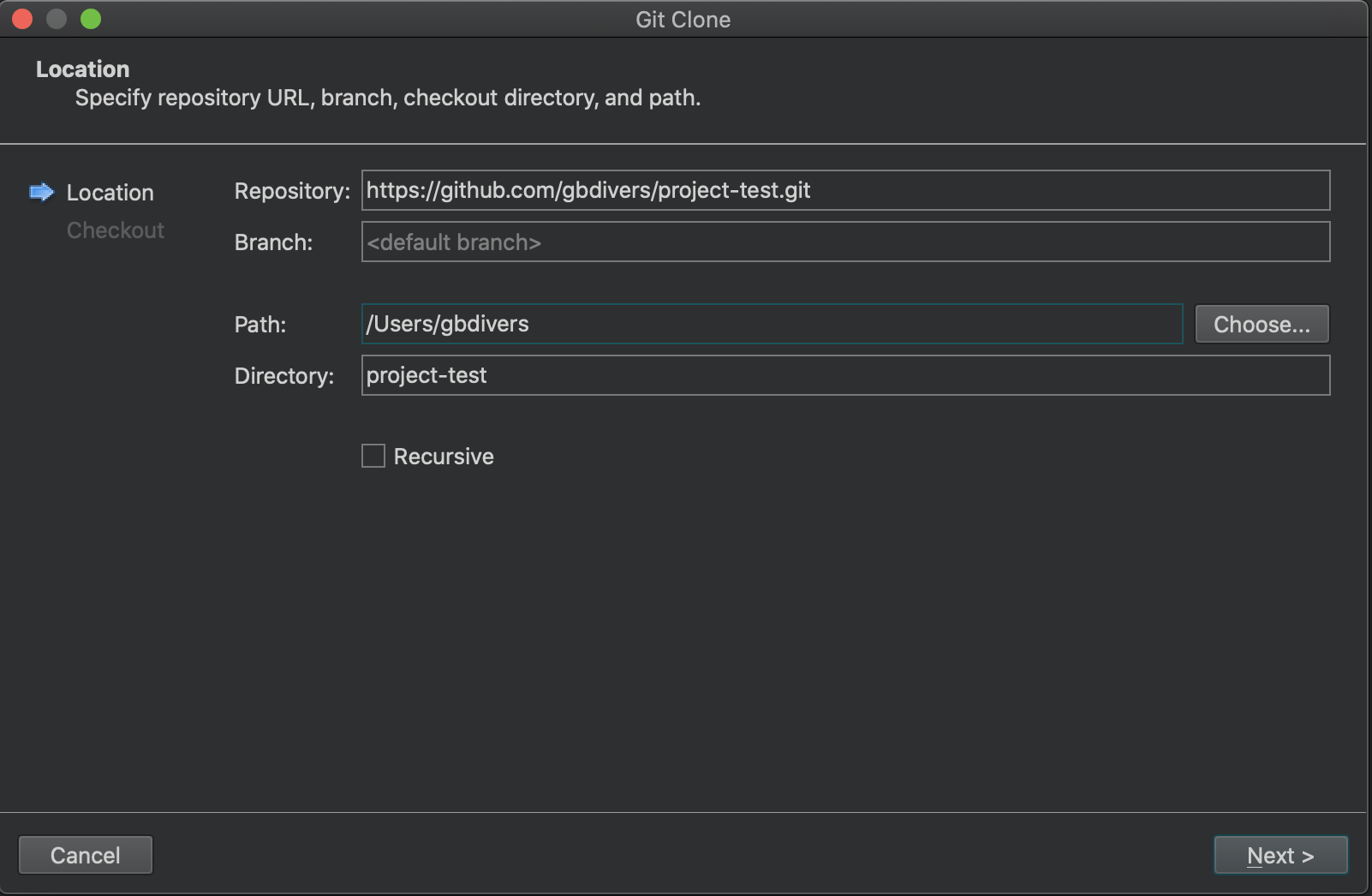Click the Branch: label
The image size is (1372, 896).
click(273, 242)
